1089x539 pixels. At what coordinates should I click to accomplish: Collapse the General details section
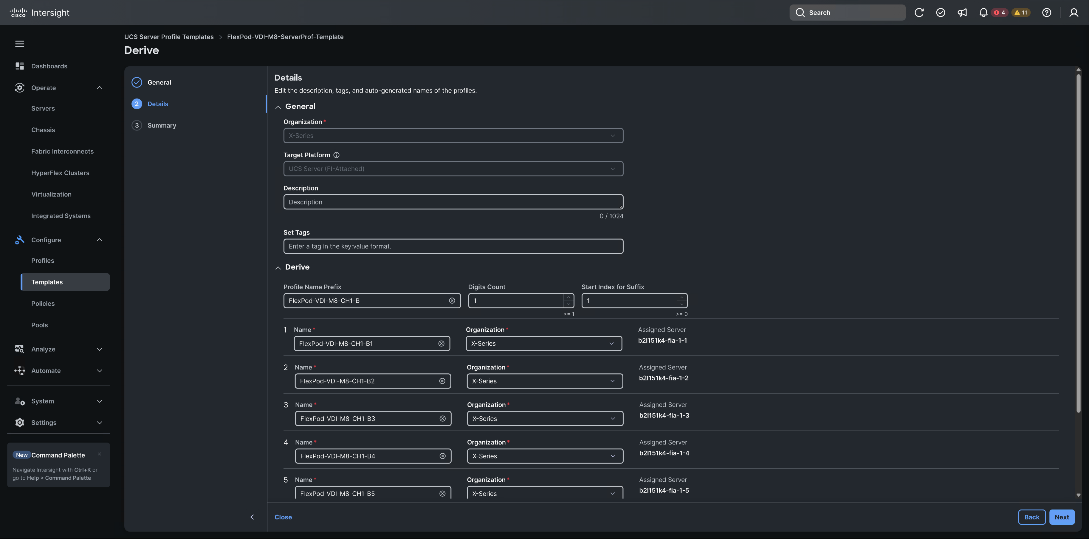(279, 107)
